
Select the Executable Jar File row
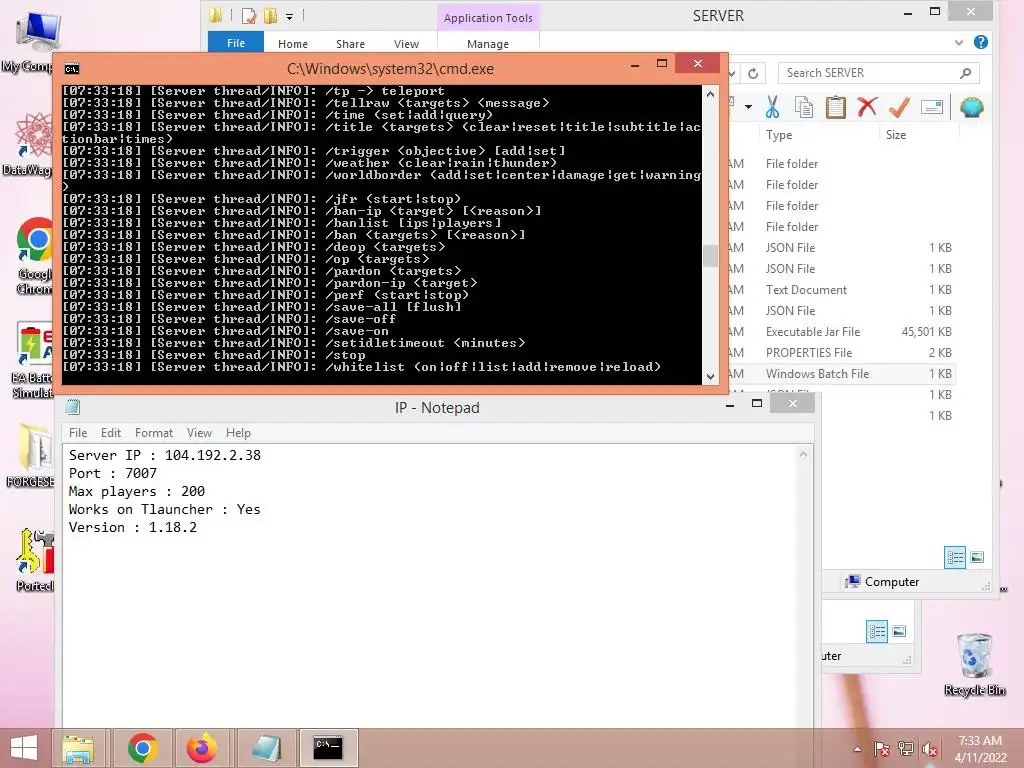[842, 332]
